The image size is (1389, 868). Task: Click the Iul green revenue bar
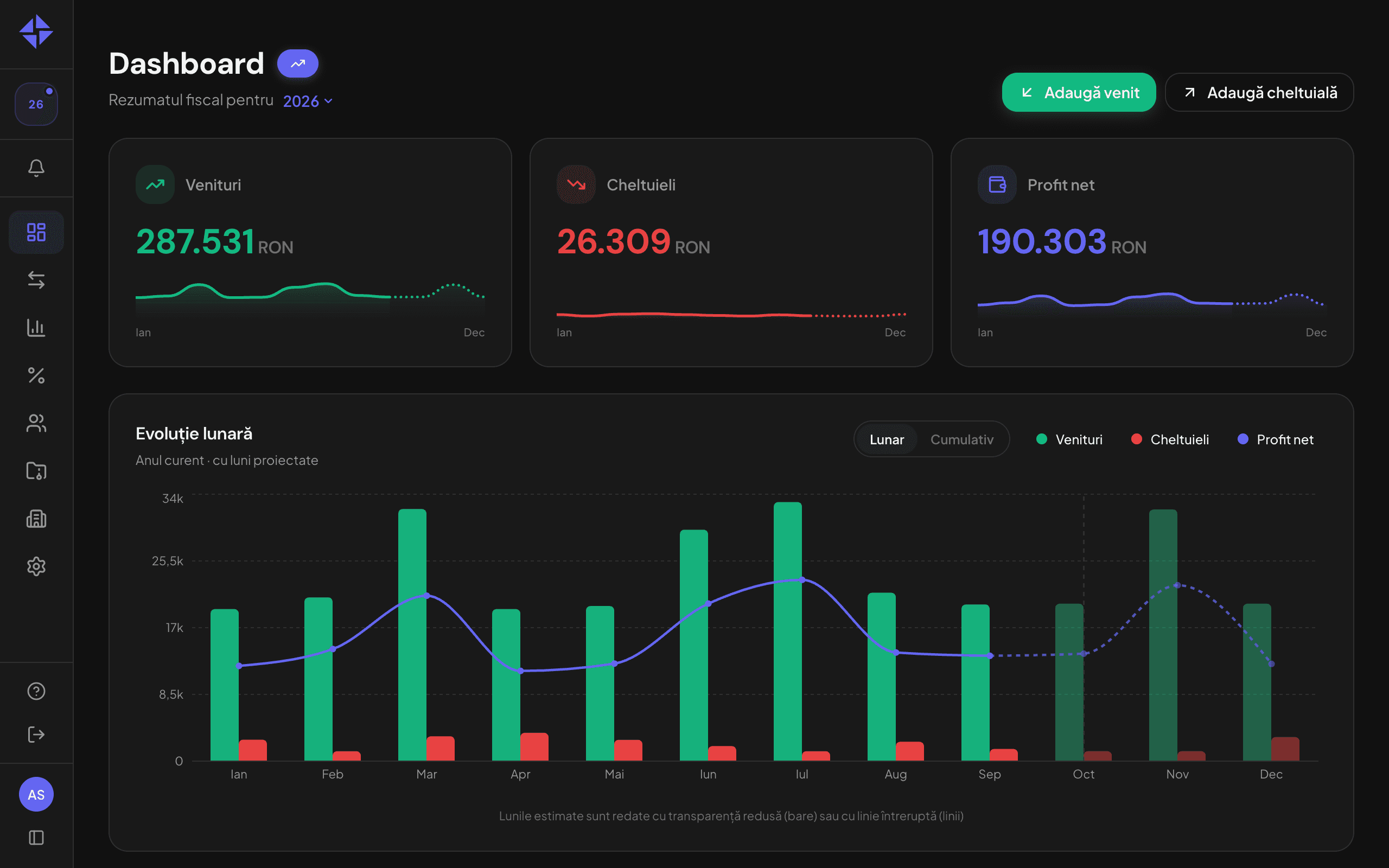787,631
